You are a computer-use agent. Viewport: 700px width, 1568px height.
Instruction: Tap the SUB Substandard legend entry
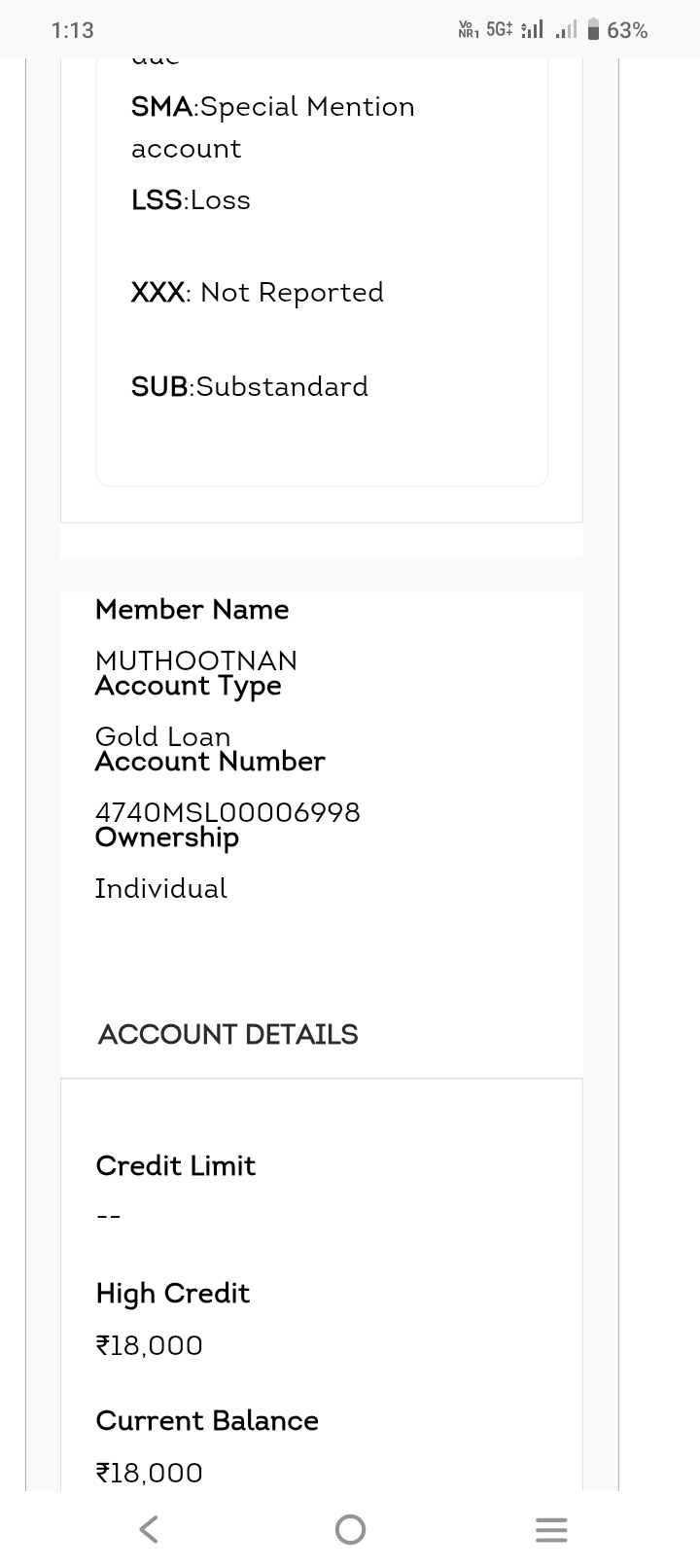[x=249, y=386]
